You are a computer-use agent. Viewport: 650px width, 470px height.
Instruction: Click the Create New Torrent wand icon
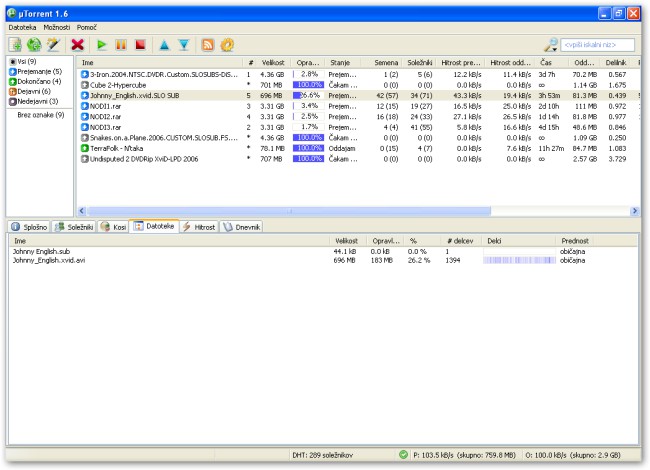click(53, 44)
